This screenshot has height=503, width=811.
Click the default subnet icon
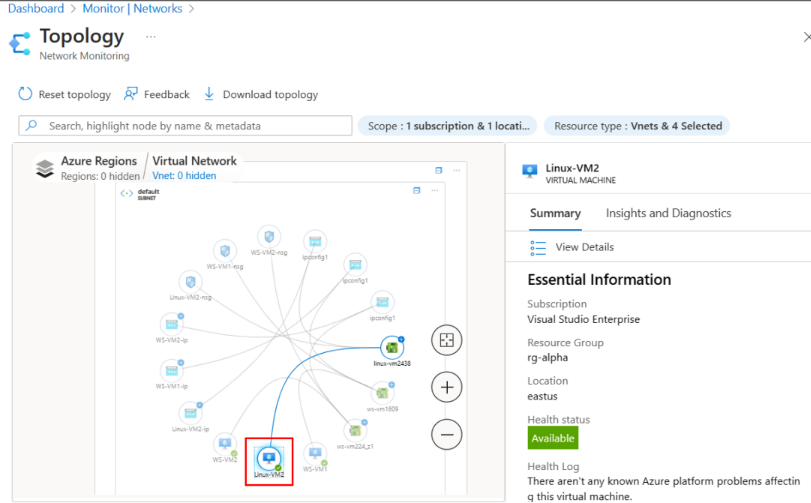click(x=127, y=193)
